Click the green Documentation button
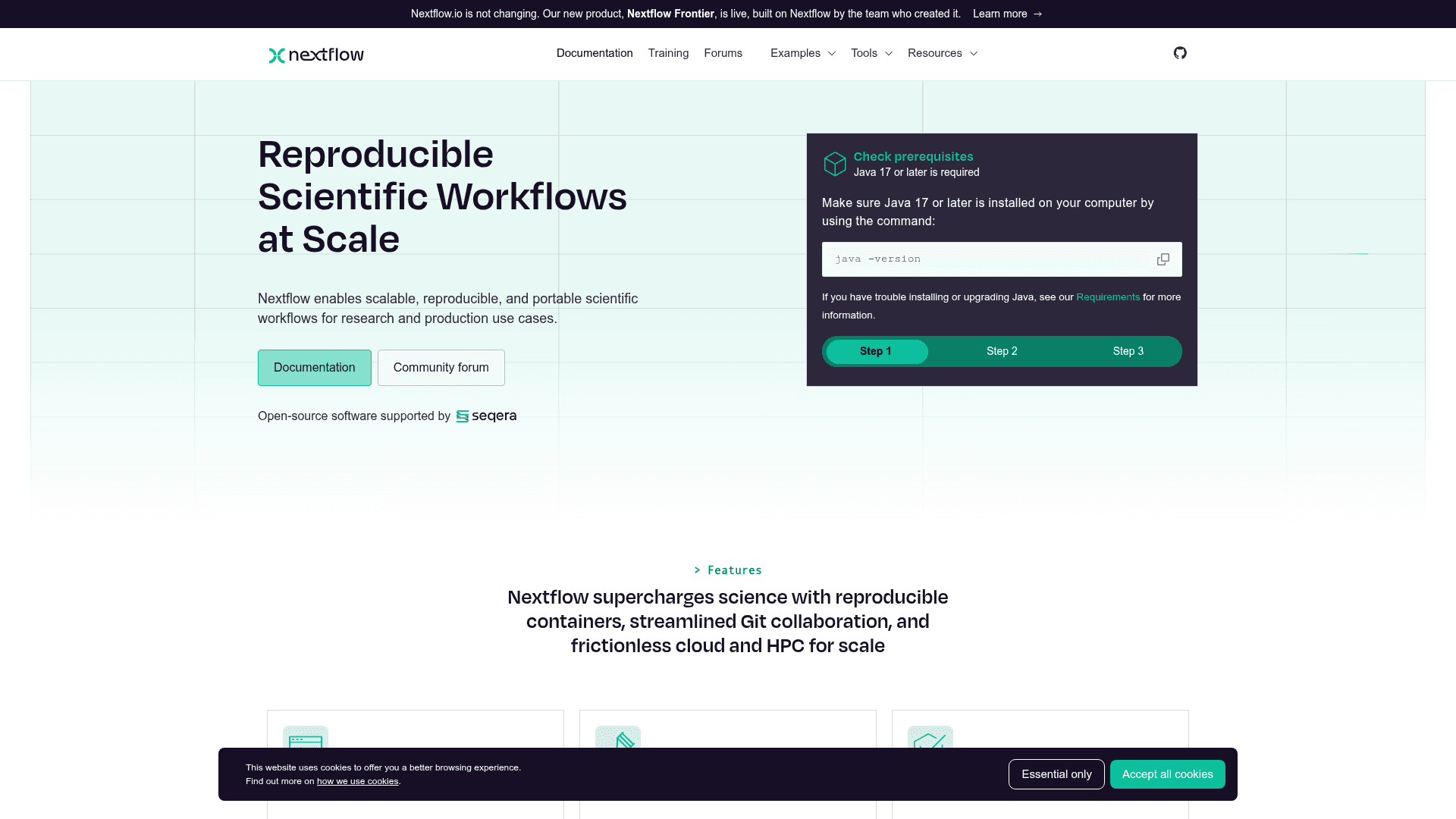 [314, 368]
